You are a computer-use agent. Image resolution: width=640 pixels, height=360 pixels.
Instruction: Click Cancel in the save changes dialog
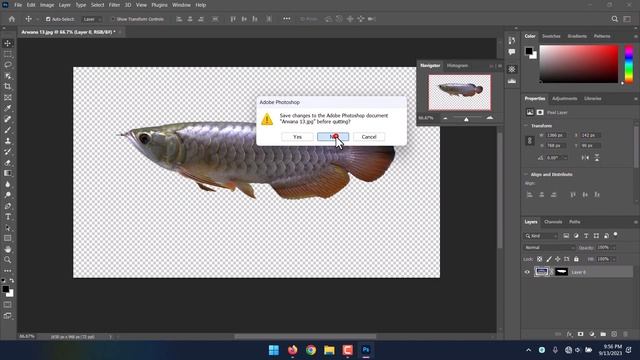(369, 137)
